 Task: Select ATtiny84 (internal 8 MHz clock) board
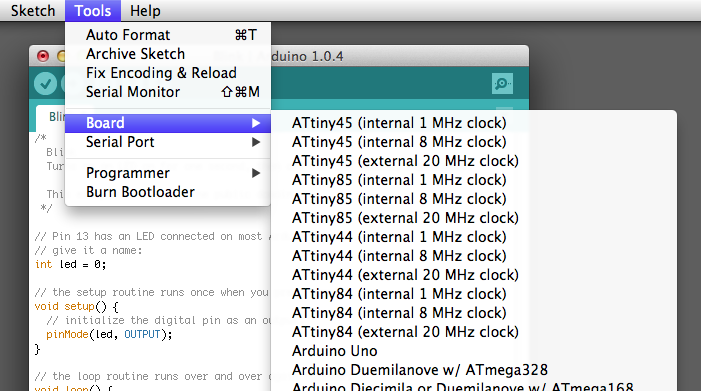(x=474, y=313)
